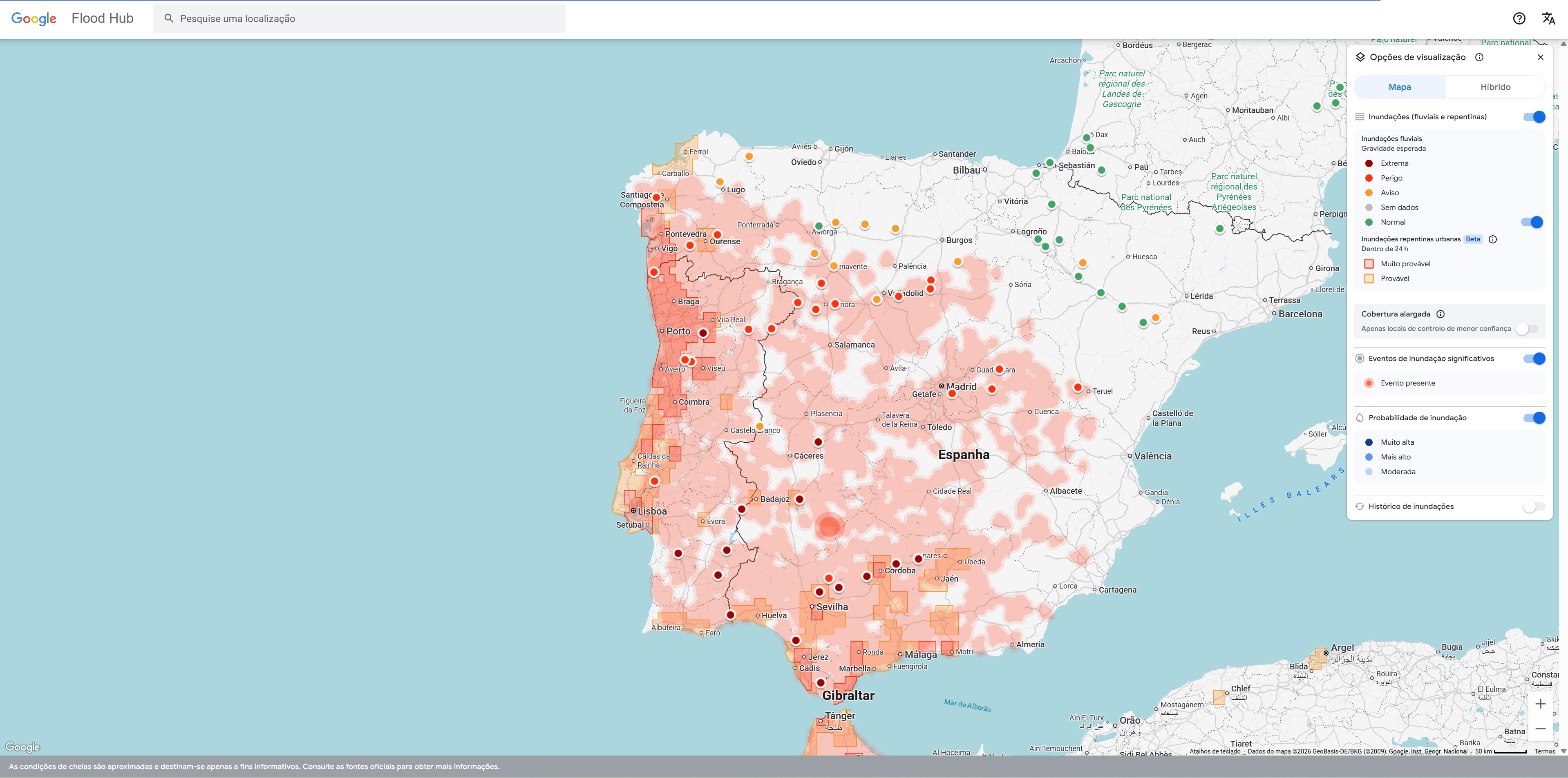Click the dark red flood marker near Porto
Viewport: 1568px width, 778px height.
(x=703, y=333)
